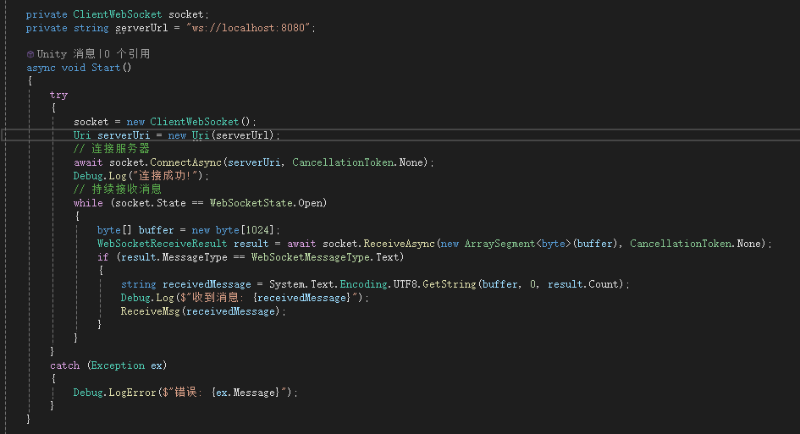Open the '0 个引用' references link
Viewport: 800px width, 434px height.
click(x=127, y=54)
